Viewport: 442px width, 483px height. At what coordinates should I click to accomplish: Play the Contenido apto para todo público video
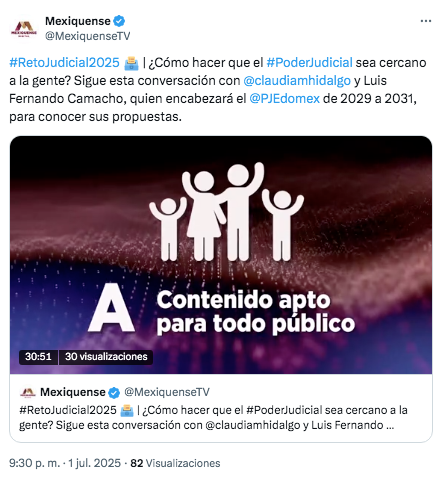(x=221, y=255)
